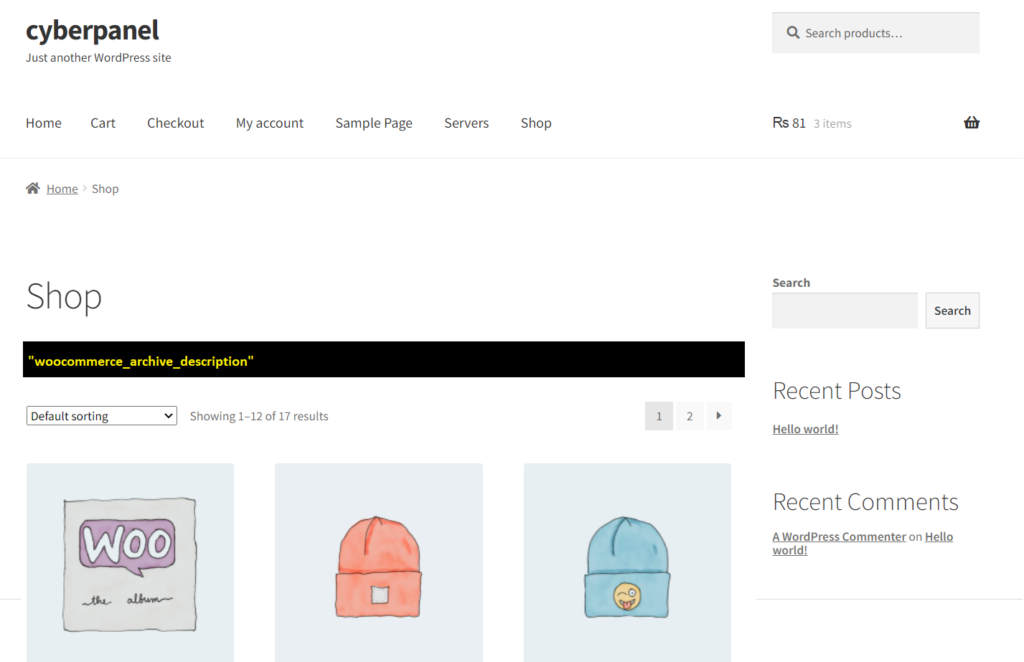Click the Rs 81 cart total
Screen dimensions: 1024x662
(x=789, y=123)
